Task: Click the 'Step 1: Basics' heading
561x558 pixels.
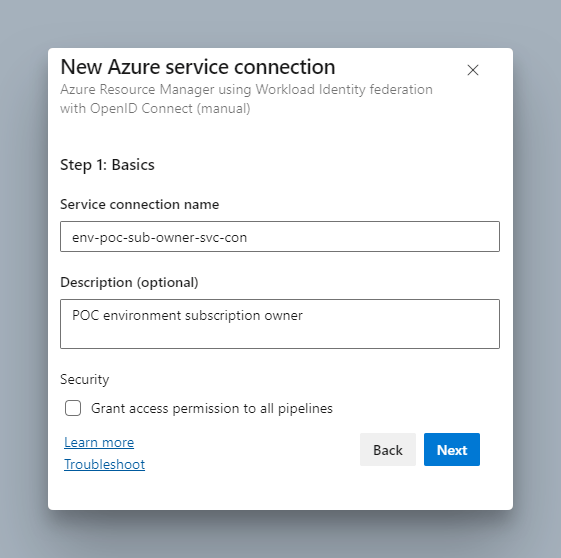Action: point(107,165)
